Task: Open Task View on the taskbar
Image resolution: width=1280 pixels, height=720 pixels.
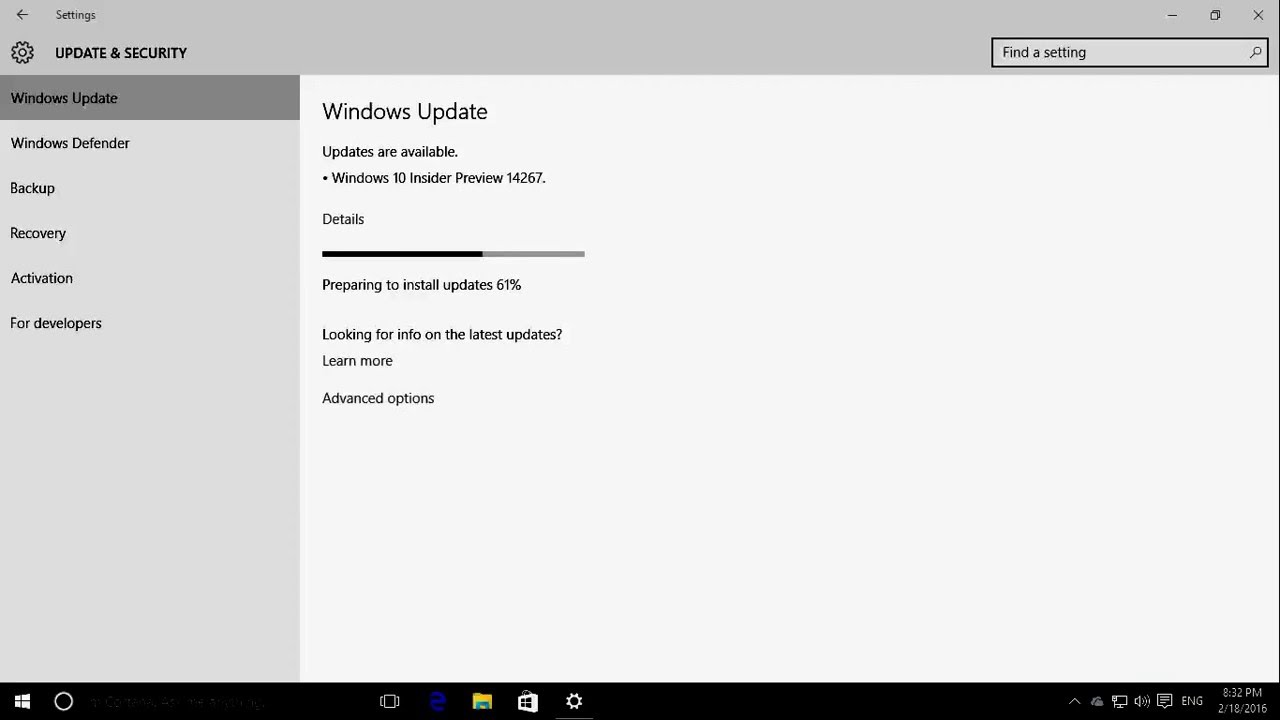Action: point(390,701)
